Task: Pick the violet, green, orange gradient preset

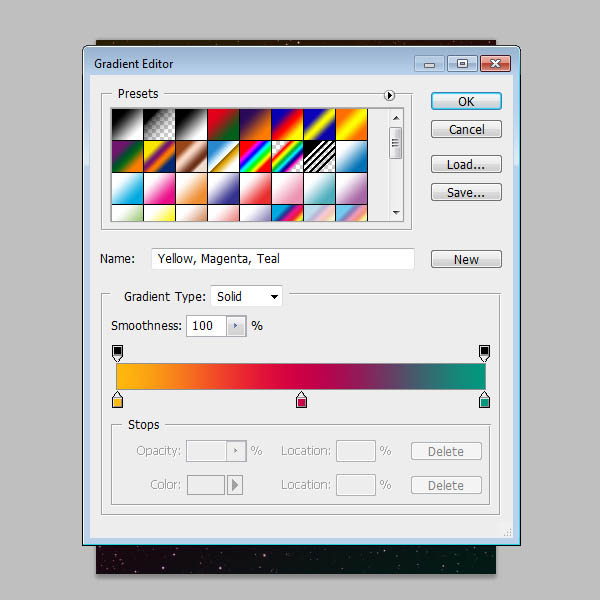Action: click(127, 157)
